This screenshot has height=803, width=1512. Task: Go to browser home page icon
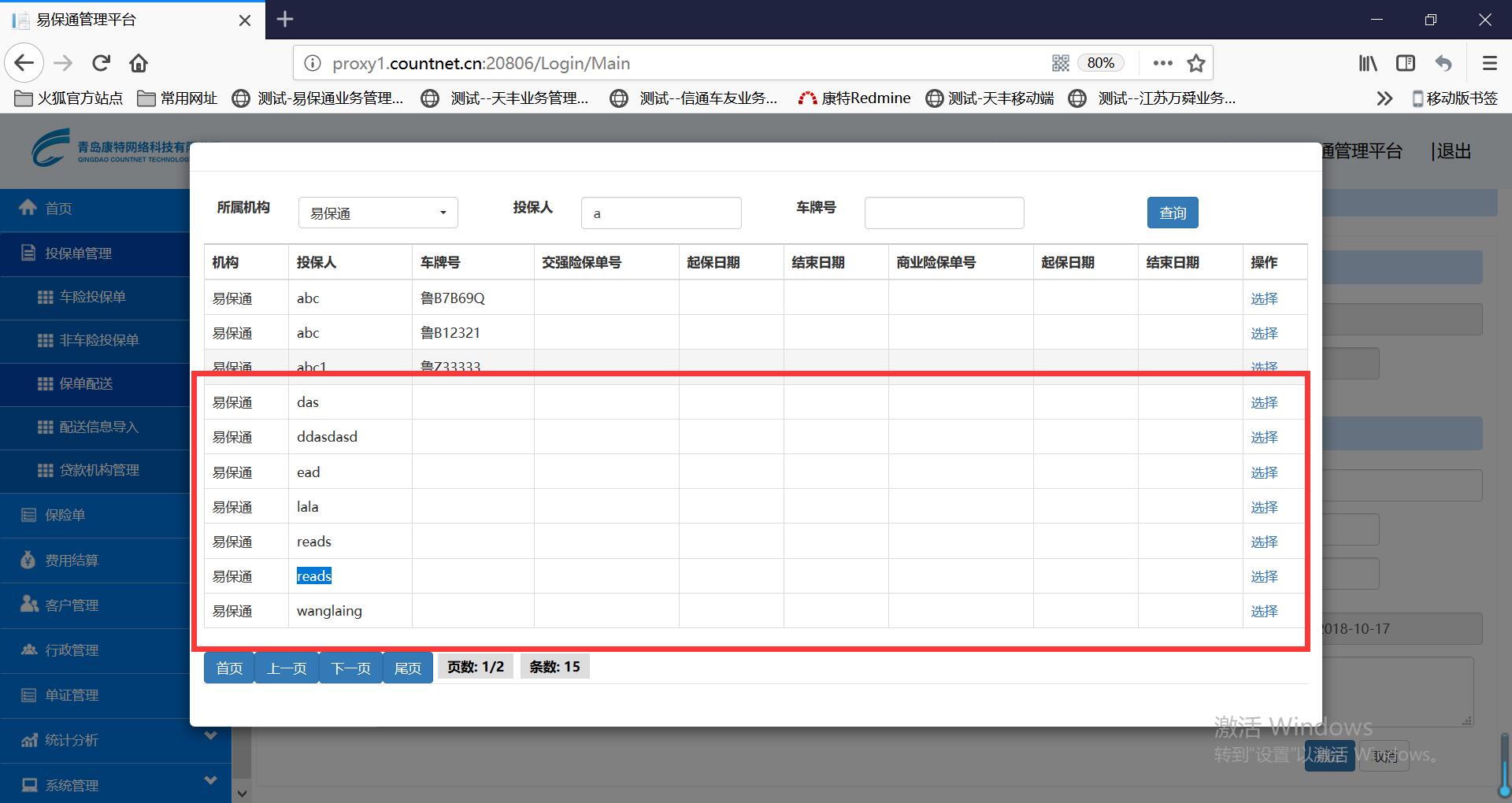point(139,63)
